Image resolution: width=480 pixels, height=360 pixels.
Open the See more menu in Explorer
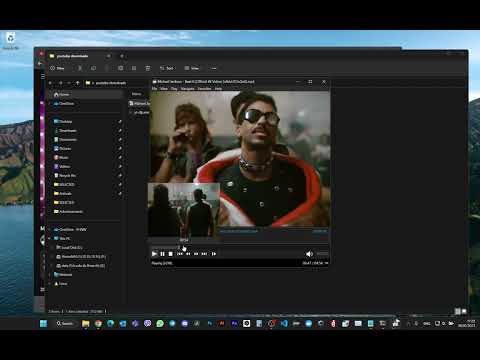(x=214, y=68)
